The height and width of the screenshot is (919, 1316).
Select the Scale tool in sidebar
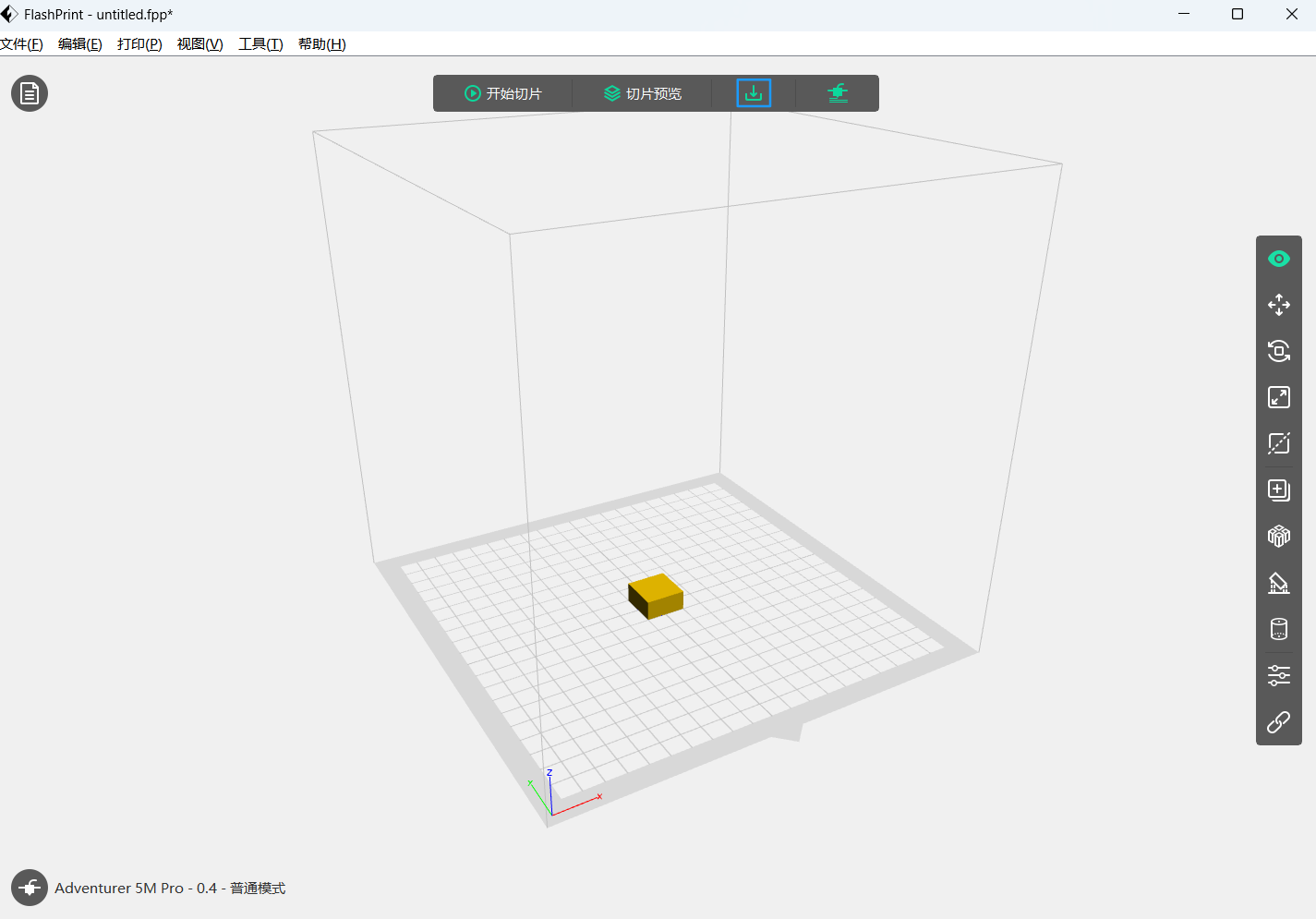tap(1278, 397)
